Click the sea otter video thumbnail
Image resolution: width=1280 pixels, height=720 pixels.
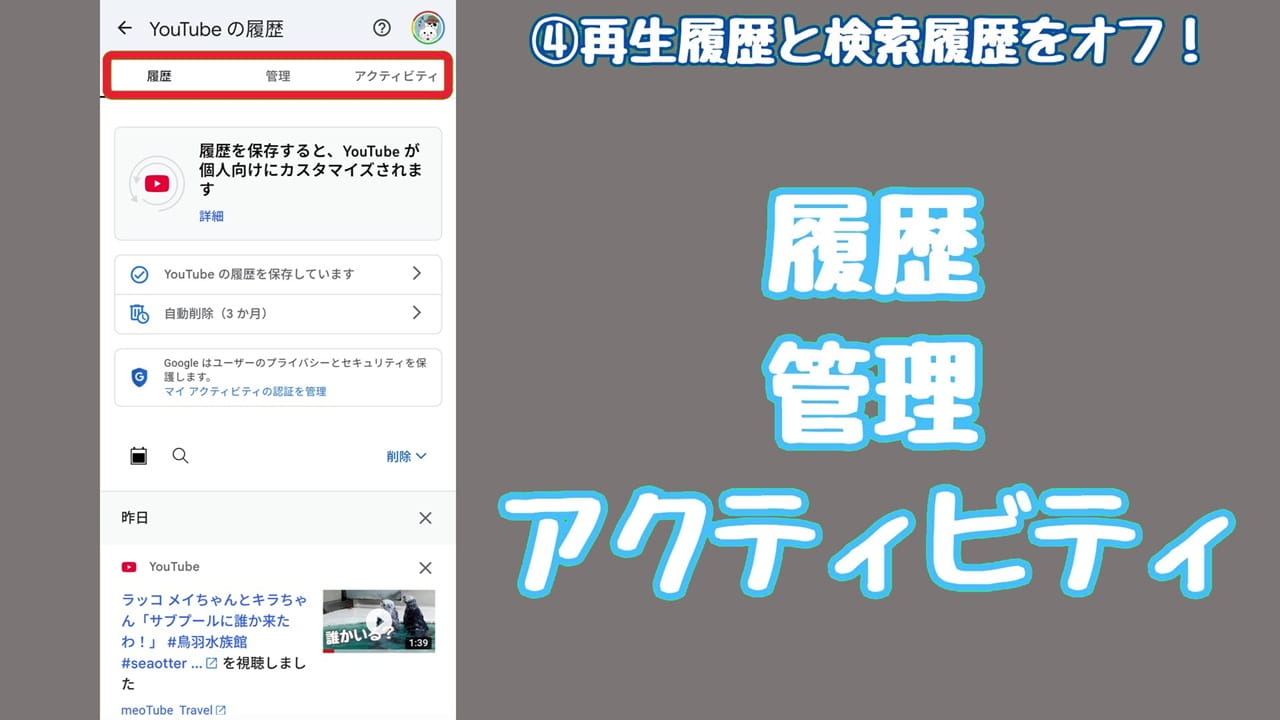click(379, 621)
